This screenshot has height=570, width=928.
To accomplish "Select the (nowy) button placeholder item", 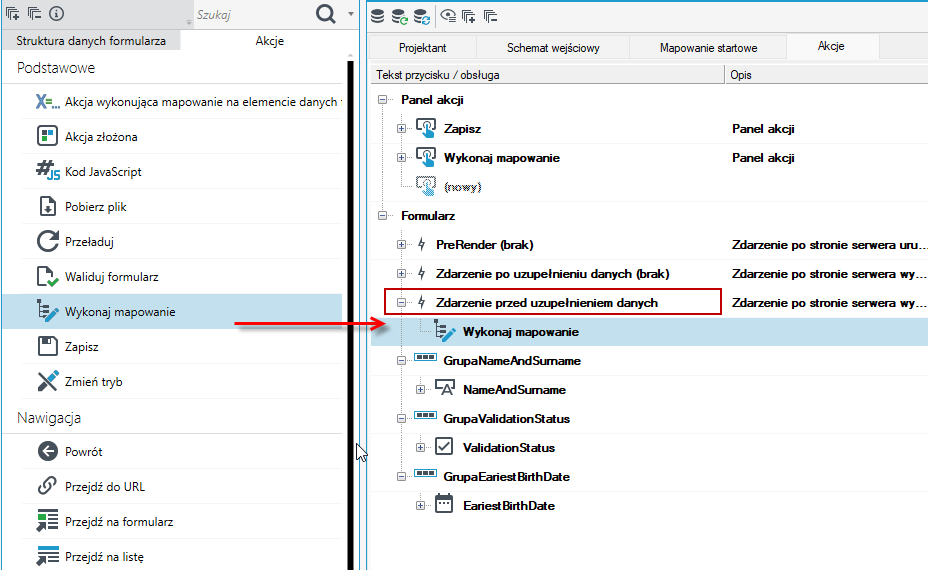I will [x=462, y=187].
